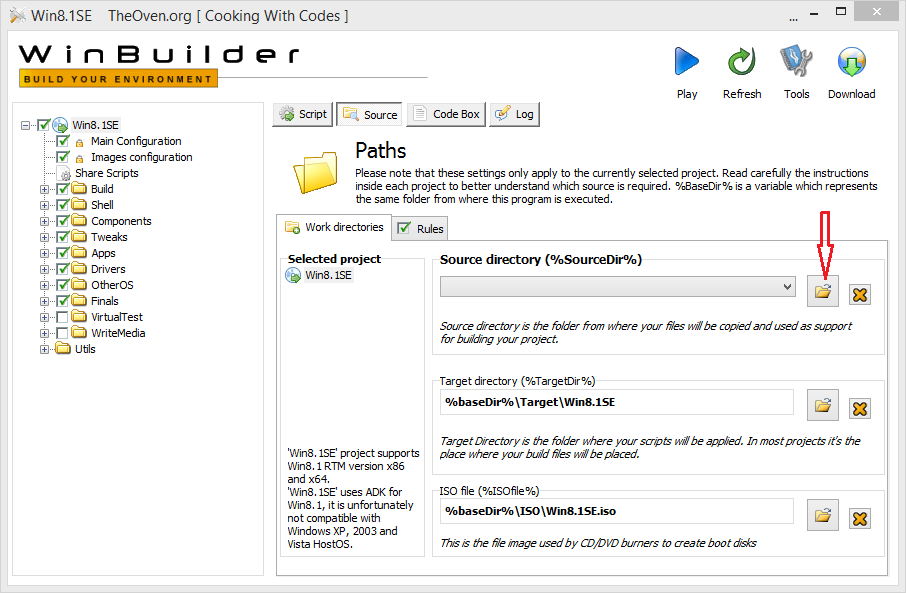This screenshot has height=593, width=906.
Task: Reset the ISO file path with X button
Action: click(860, 518)
